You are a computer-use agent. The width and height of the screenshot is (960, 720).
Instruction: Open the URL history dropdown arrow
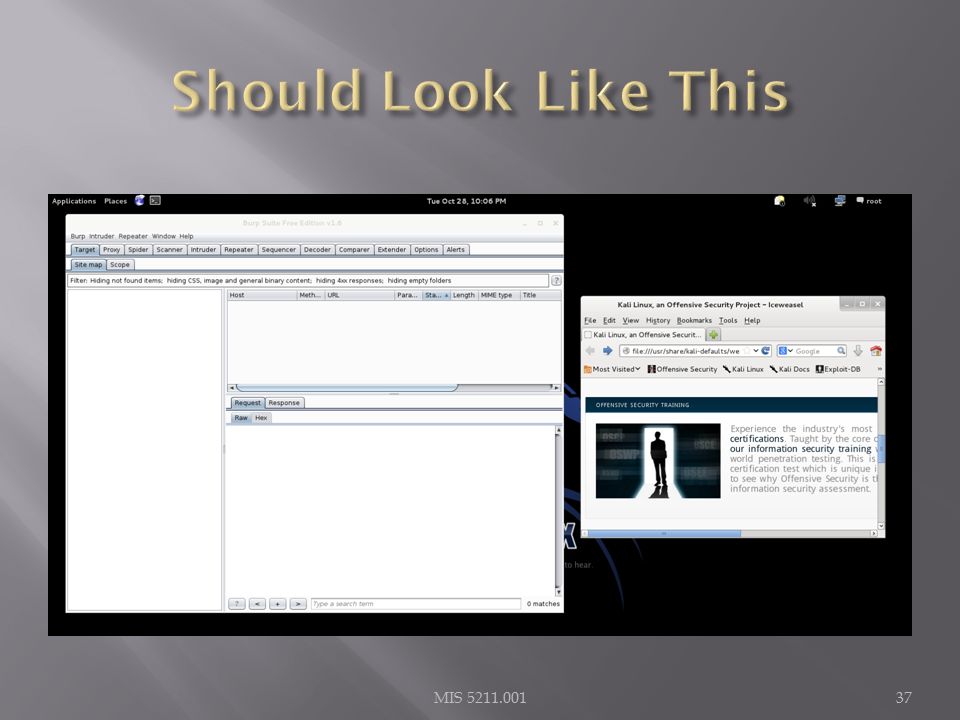tap(756, 351)
